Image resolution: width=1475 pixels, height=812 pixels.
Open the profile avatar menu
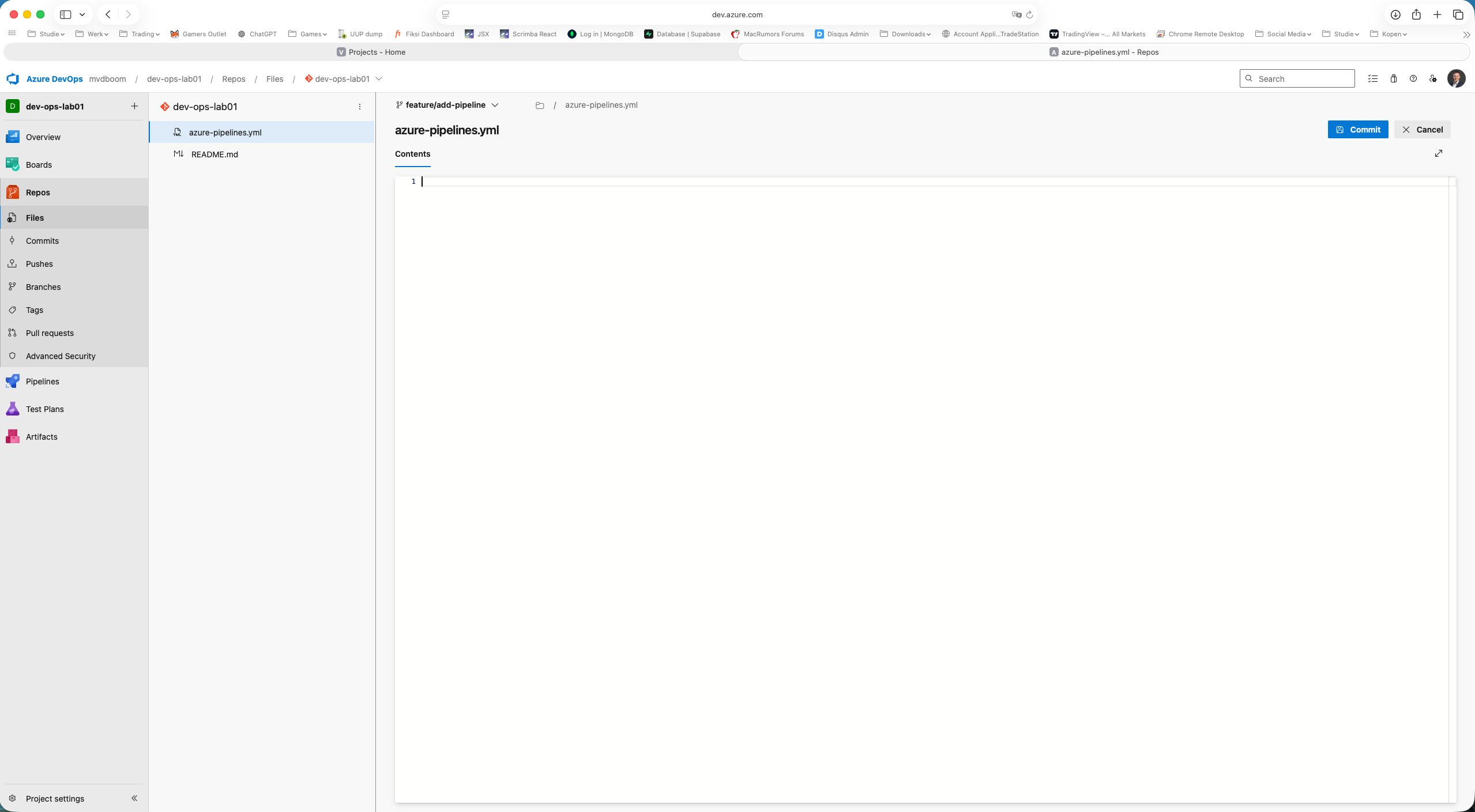(1457, 78)
